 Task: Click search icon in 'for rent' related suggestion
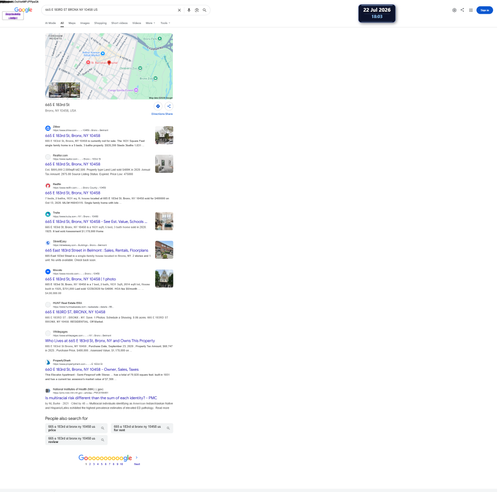click(x=168, y=428)
